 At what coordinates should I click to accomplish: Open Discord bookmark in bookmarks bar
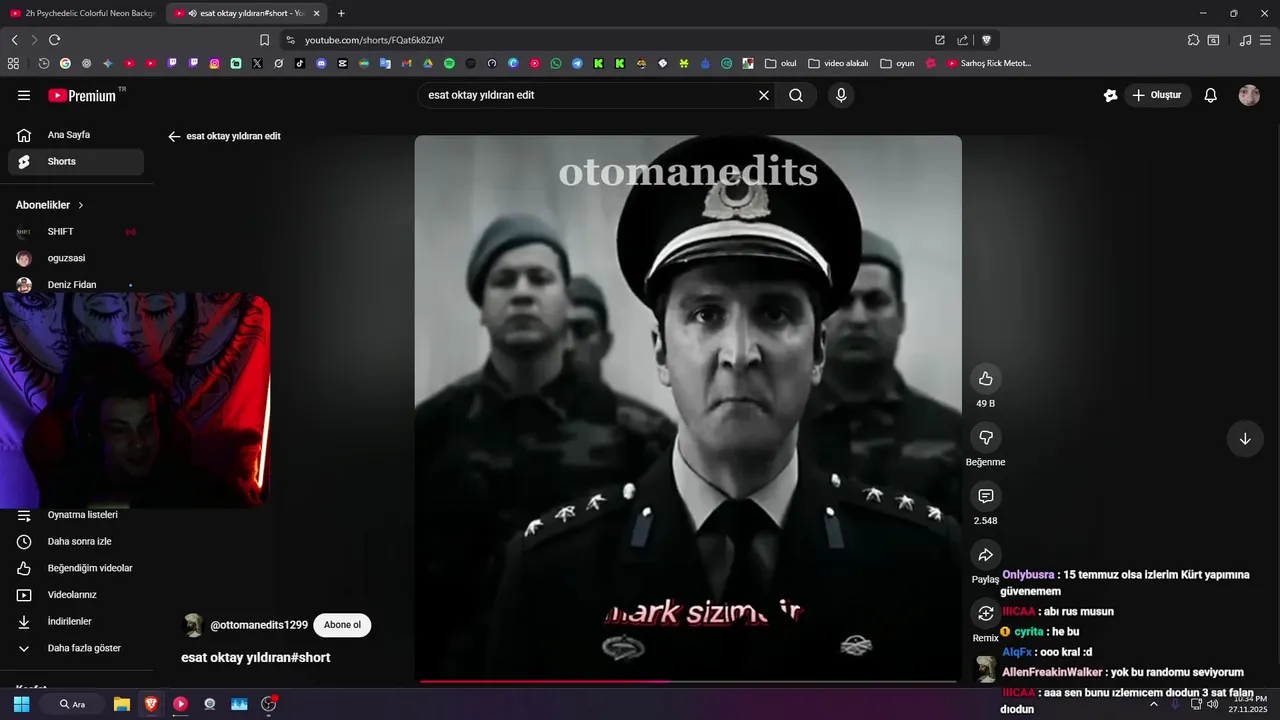click(321, 63)
